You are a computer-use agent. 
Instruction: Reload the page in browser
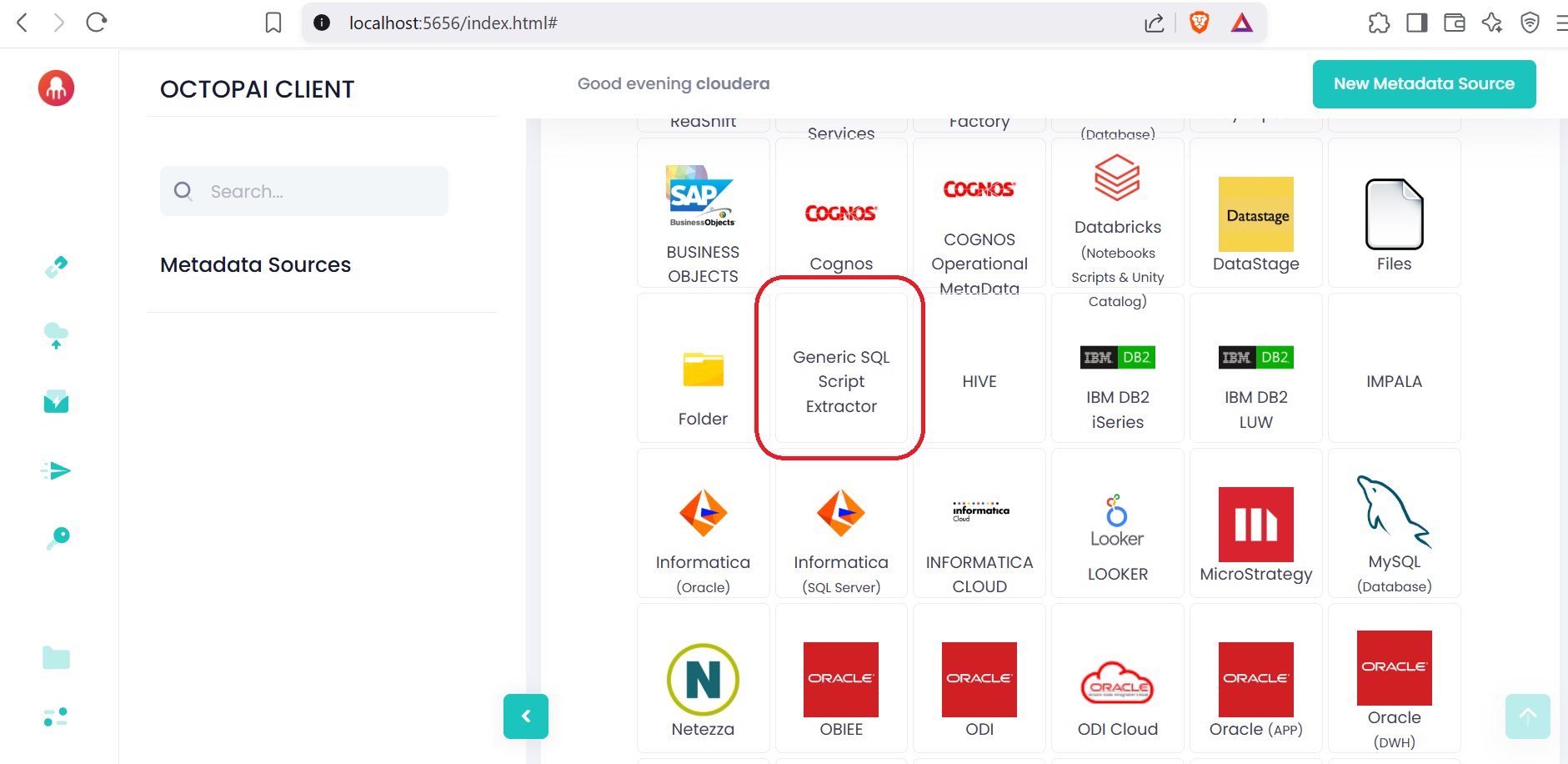click(97, 23)
